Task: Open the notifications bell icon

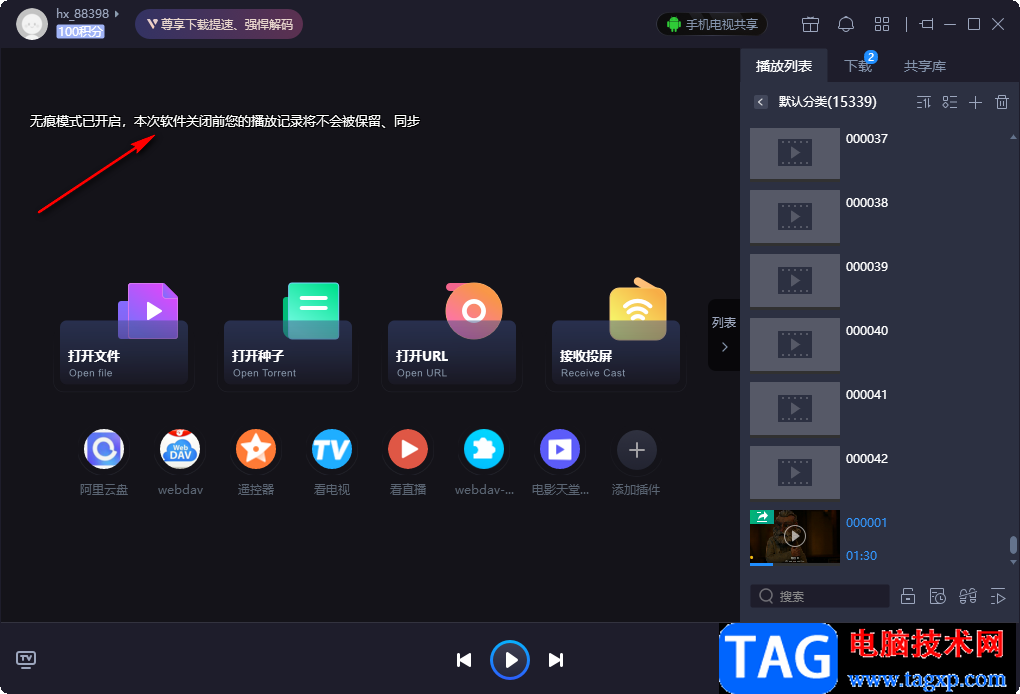Action: pos(846,24)
